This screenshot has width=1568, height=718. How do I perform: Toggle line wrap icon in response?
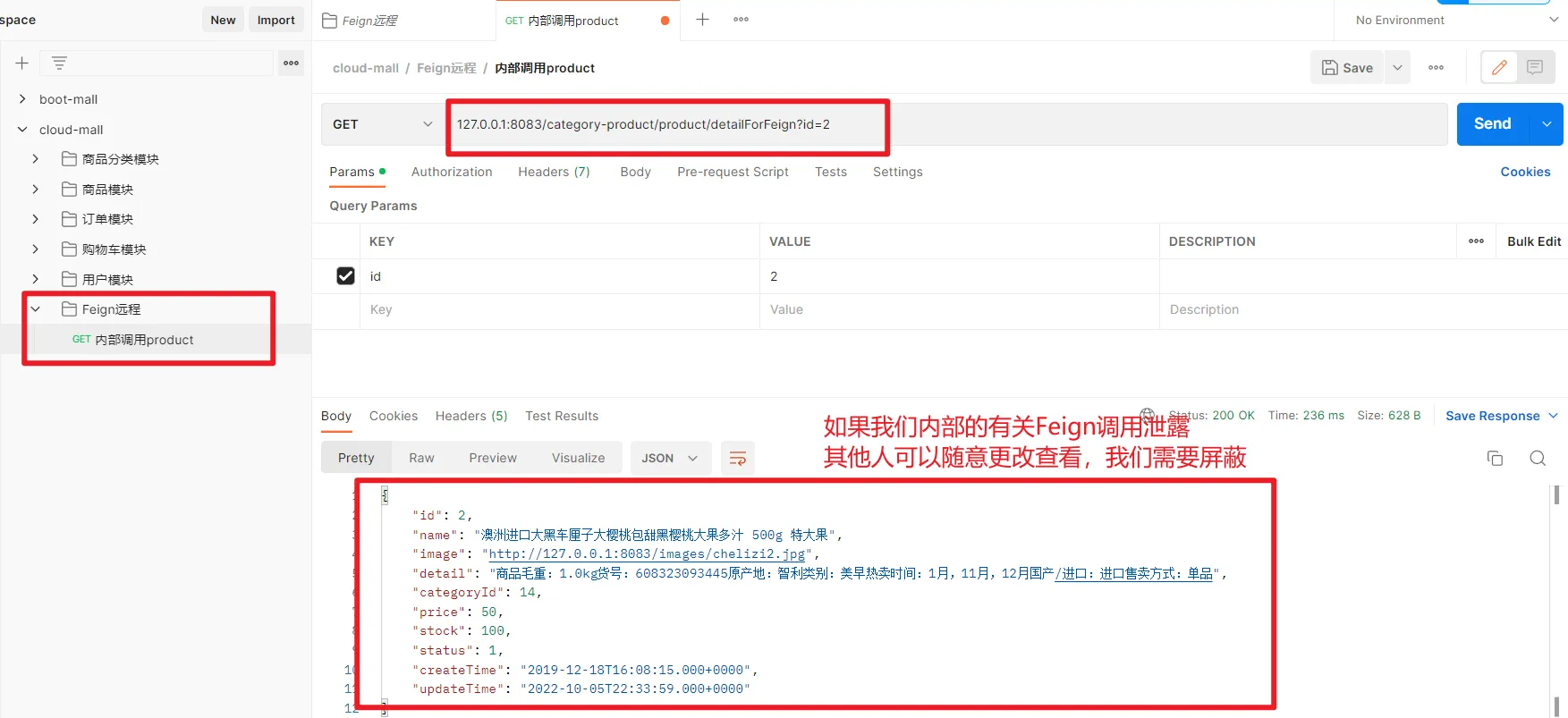point(738,459)
